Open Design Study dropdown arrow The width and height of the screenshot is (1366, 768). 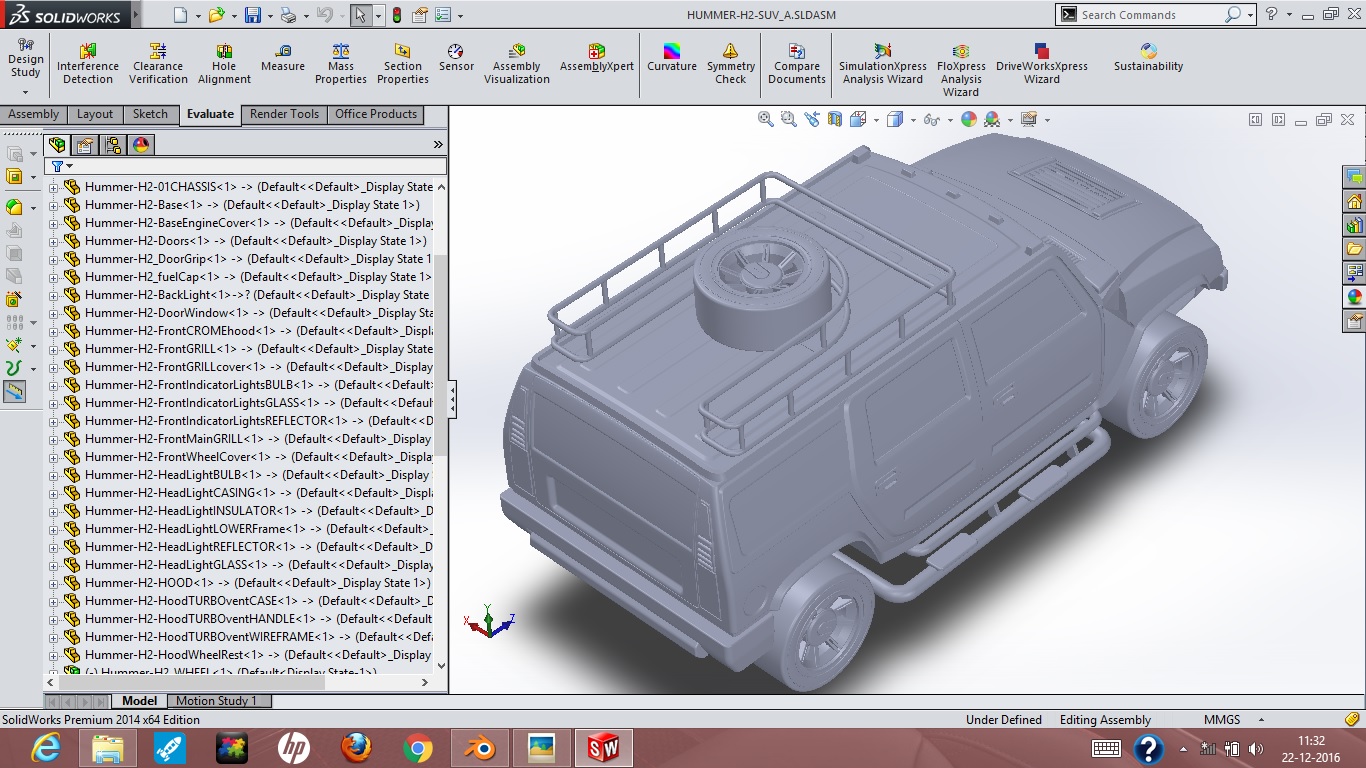[x=25, y=93]
